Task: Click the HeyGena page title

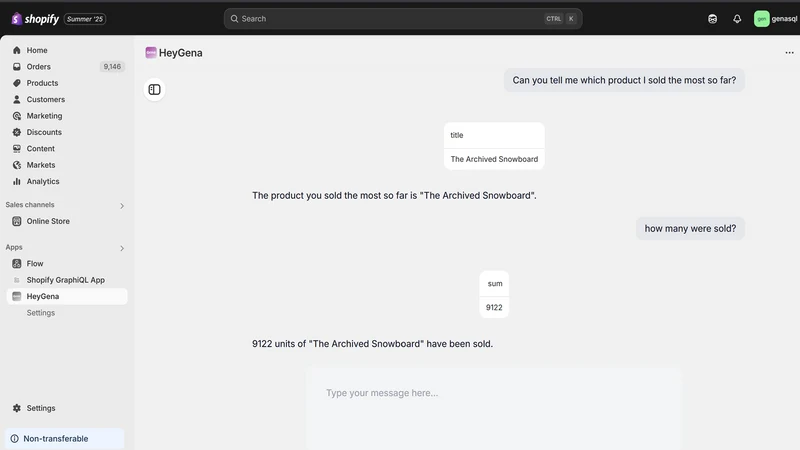Action: point(181,53)
